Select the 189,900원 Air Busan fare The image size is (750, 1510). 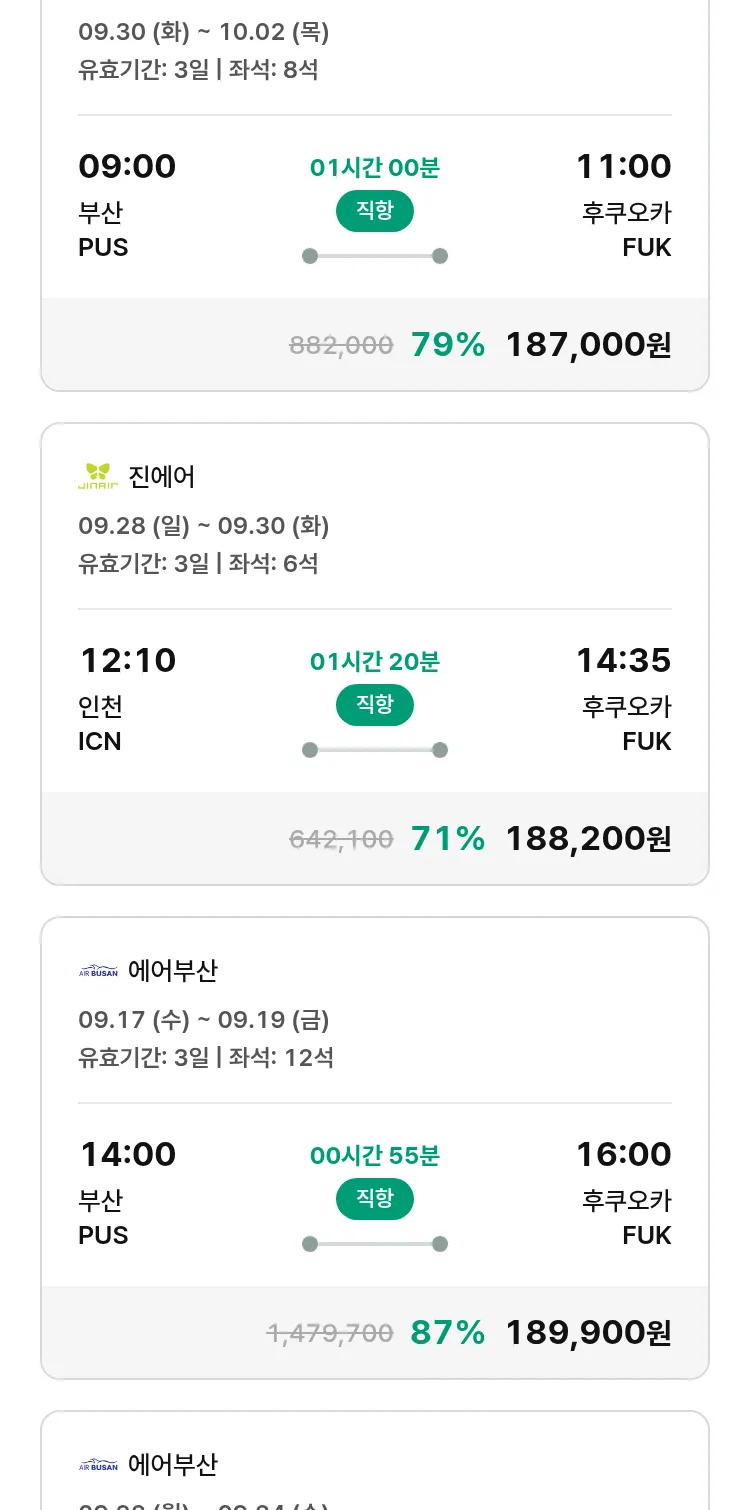[588, 1333]
